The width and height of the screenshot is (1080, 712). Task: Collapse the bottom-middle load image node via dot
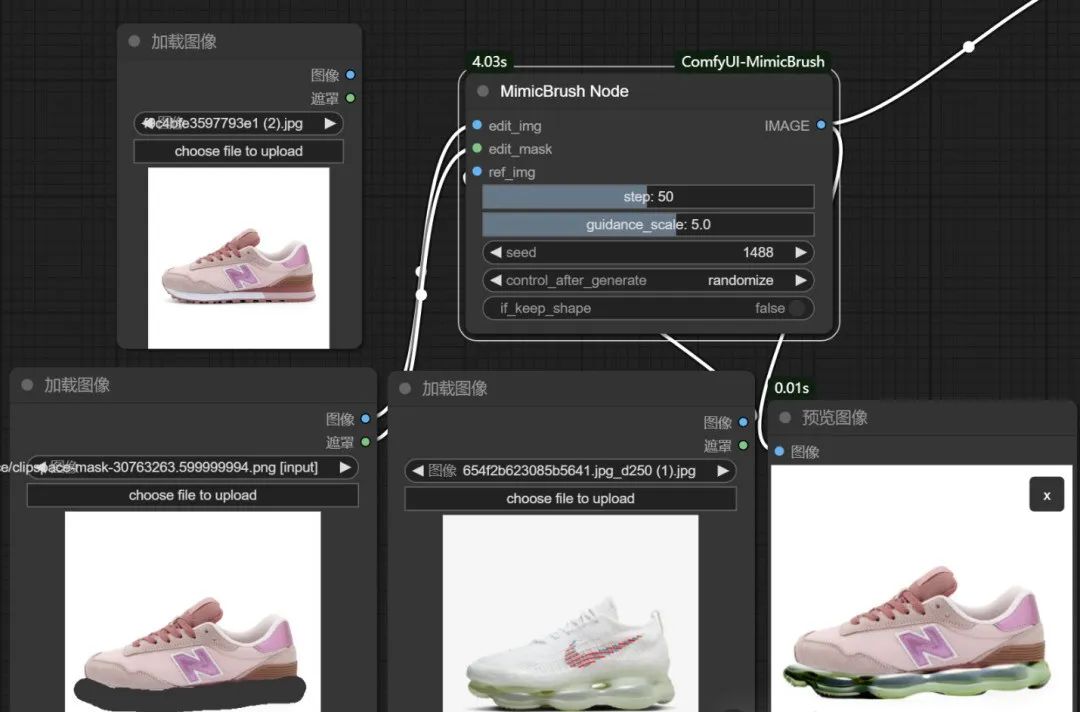tap(405, 388)
